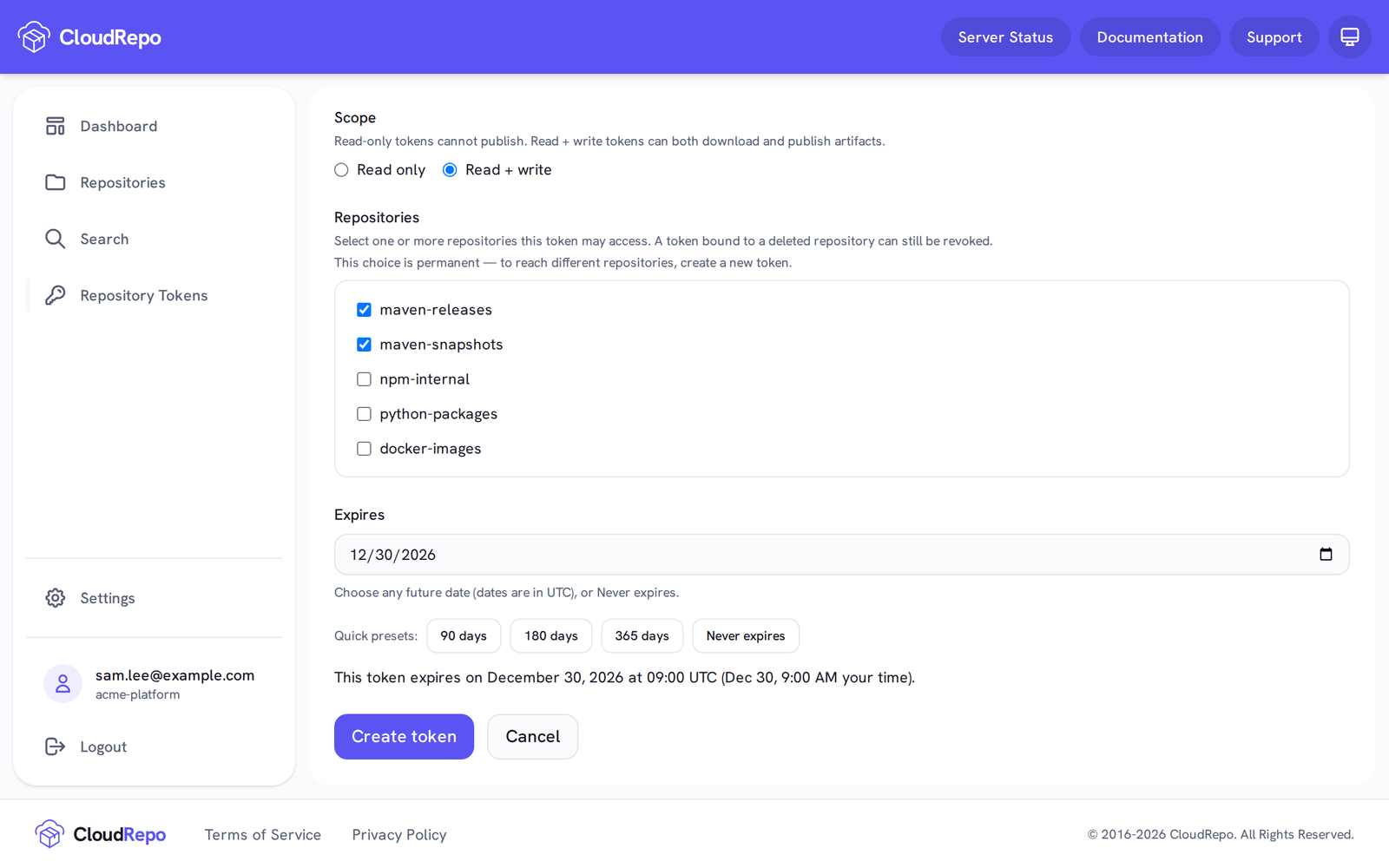Image resolution: width=1389 pixels, height=868 pixels.
Task: Choose the Never expires preset
Action: point(746,636)
